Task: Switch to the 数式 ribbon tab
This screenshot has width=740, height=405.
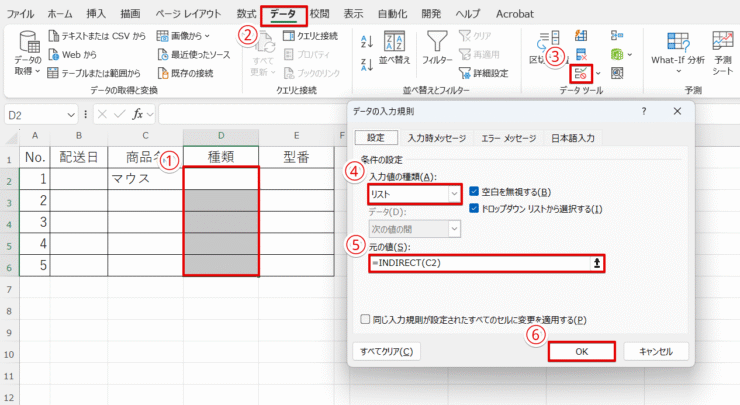Action: (246, 14)
